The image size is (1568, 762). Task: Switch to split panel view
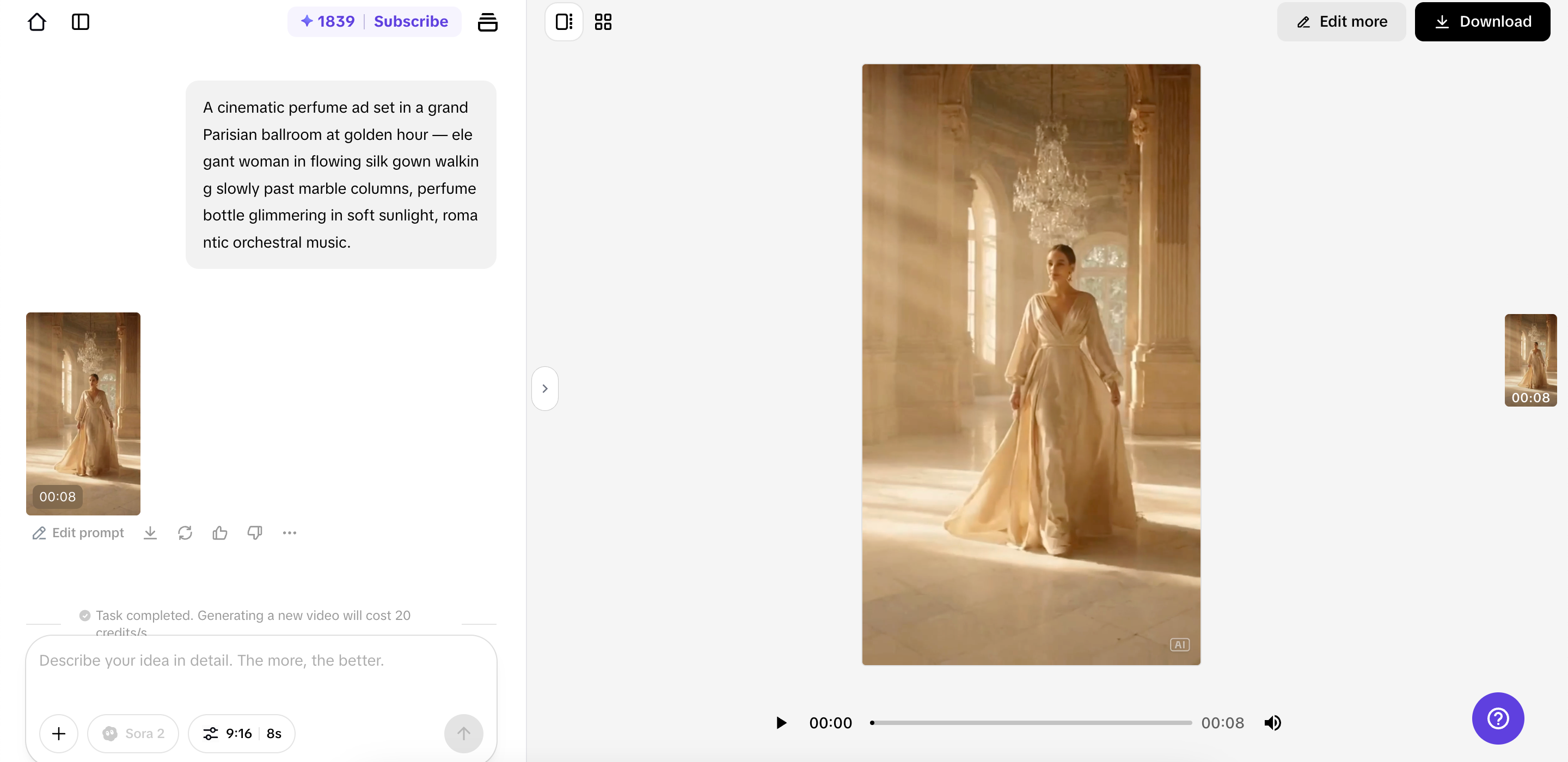(x=563, y=22)
